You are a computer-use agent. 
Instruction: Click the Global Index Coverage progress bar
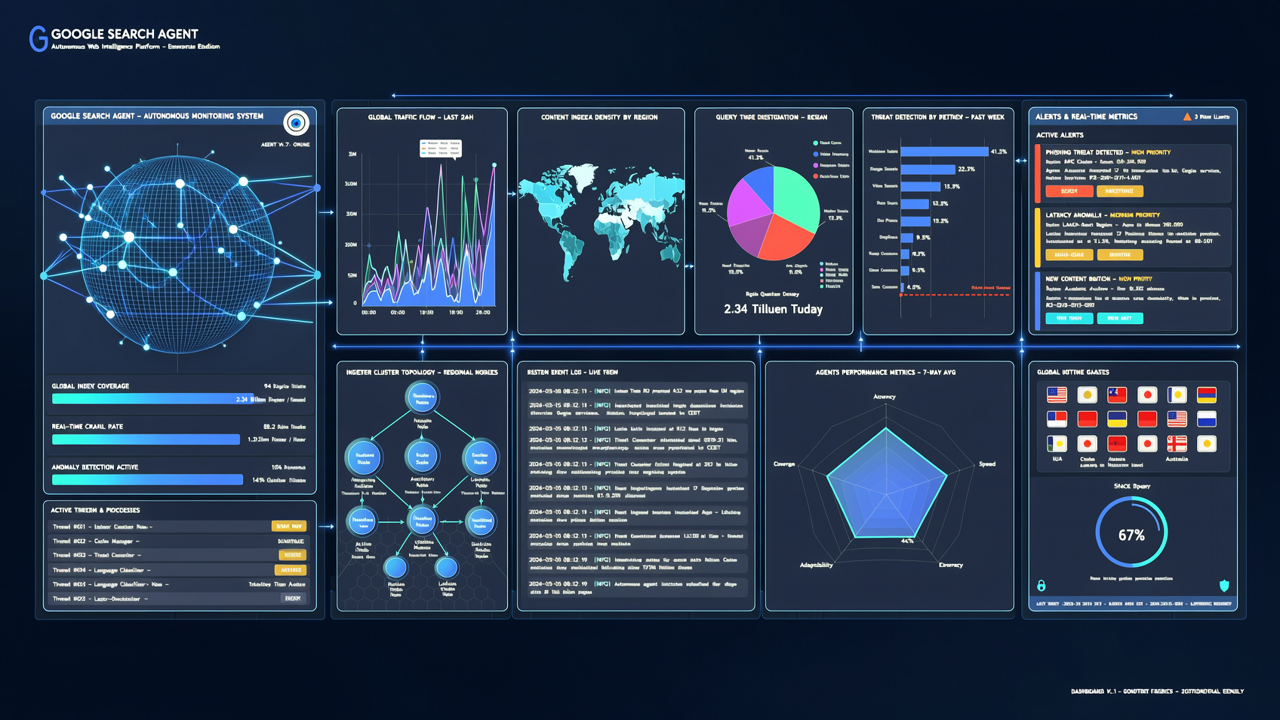coord(154,398)
